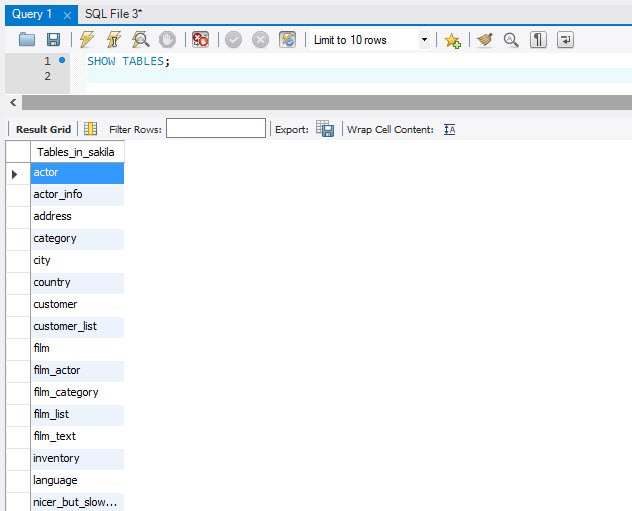Stop query execution hand icon

[x=167, y=39]
